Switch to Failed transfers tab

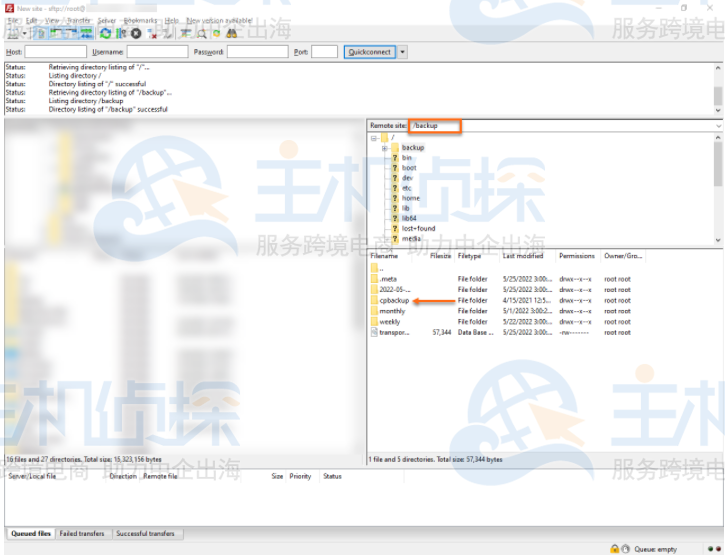82,534
